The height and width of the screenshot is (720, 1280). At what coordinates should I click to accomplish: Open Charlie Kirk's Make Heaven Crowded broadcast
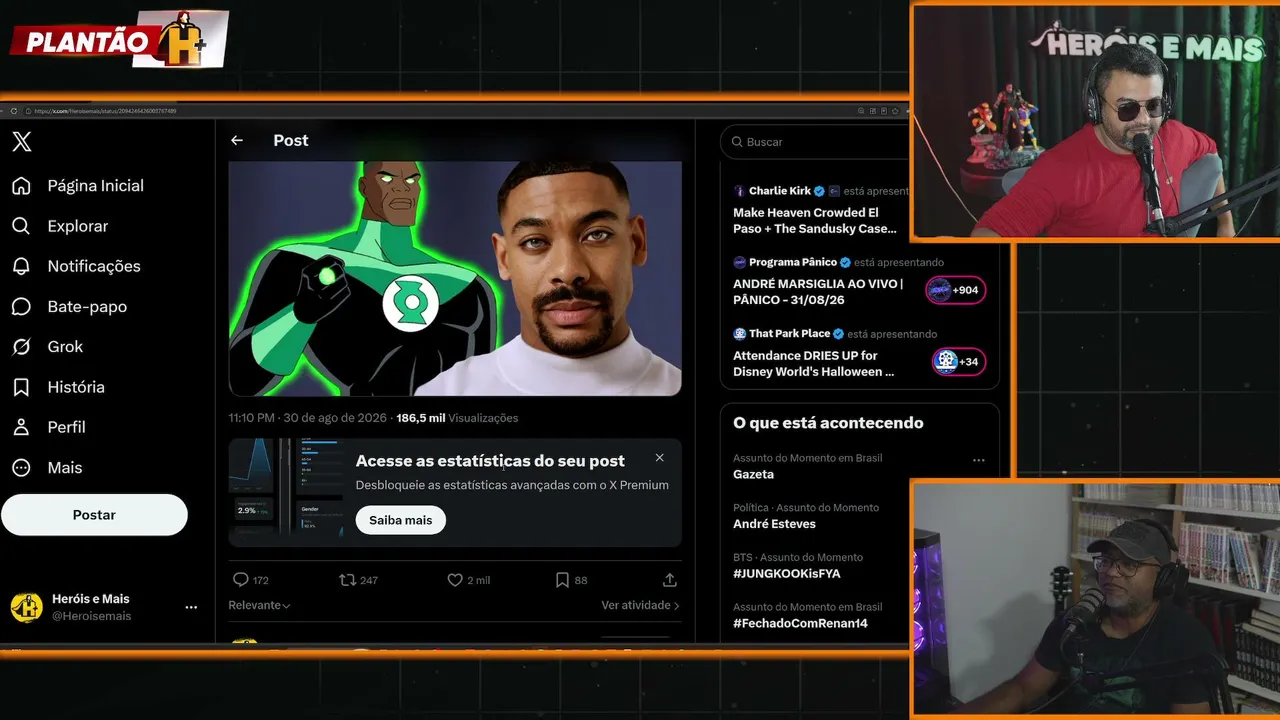pyautogui.click(x=815, y=221)
